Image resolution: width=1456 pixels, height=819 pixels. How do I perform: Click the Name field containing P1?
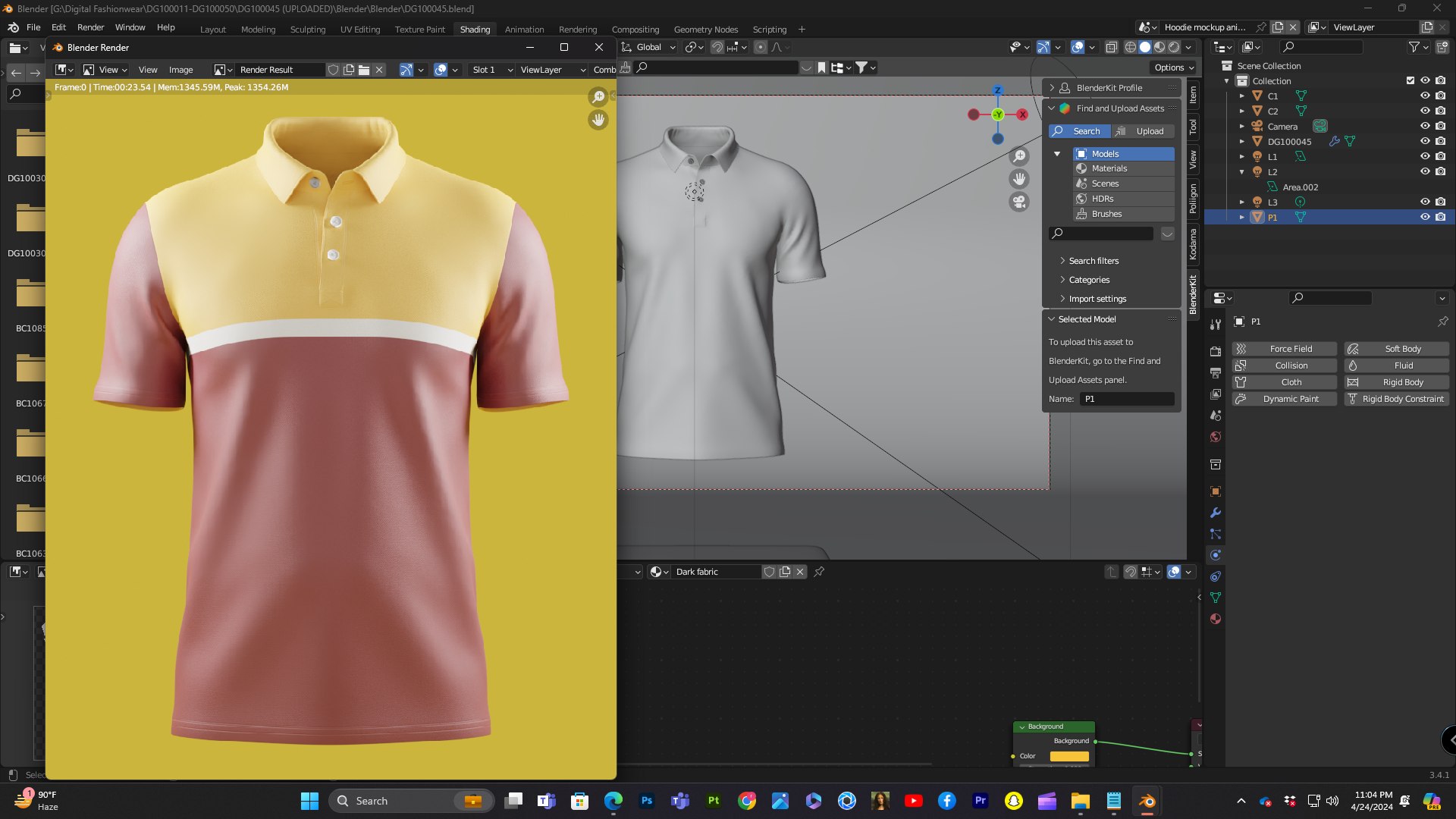[x=1127, y=399]
